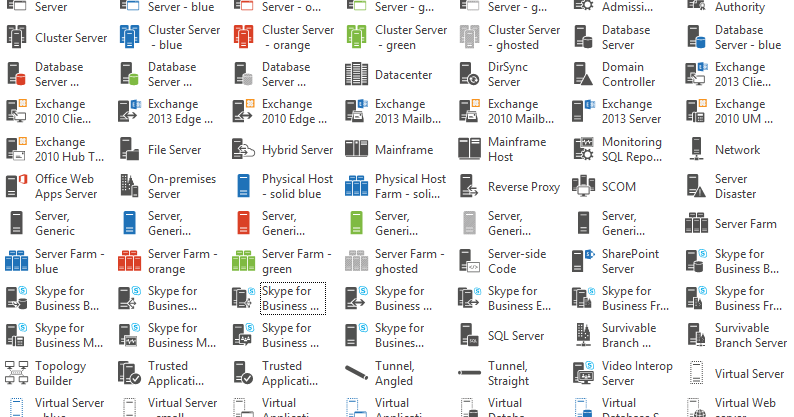794x417 pixels.
Task: Click the DirSync Server shape
Action: 469,74
